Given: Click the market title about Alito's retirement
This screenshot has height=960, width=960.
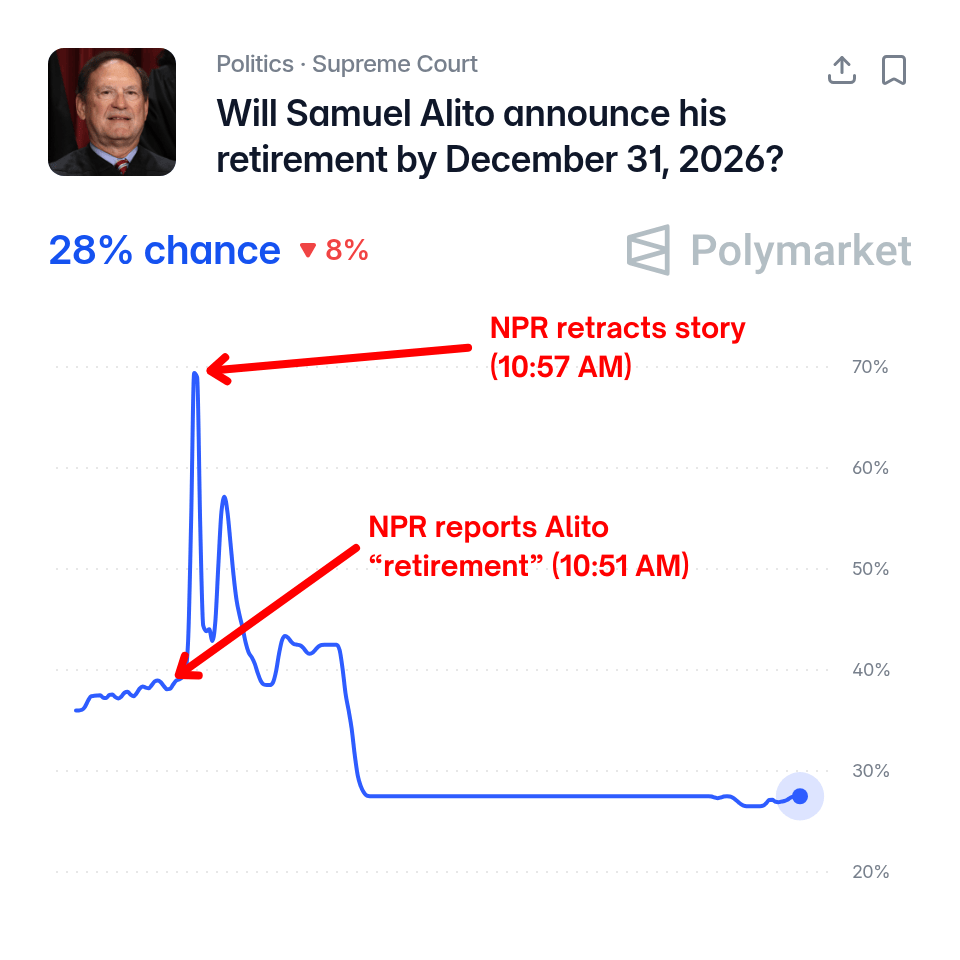Looking at the screenshot, I should coord(500,137).
